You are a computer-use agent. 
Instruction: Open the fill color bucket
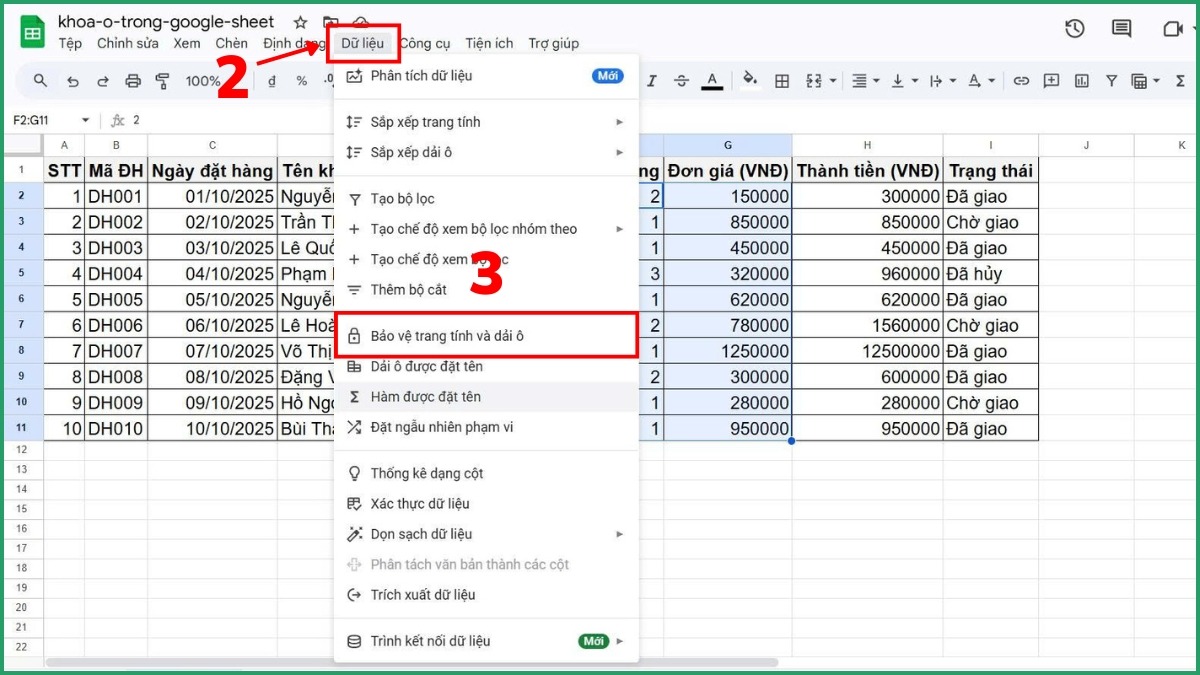pos(749,81)
